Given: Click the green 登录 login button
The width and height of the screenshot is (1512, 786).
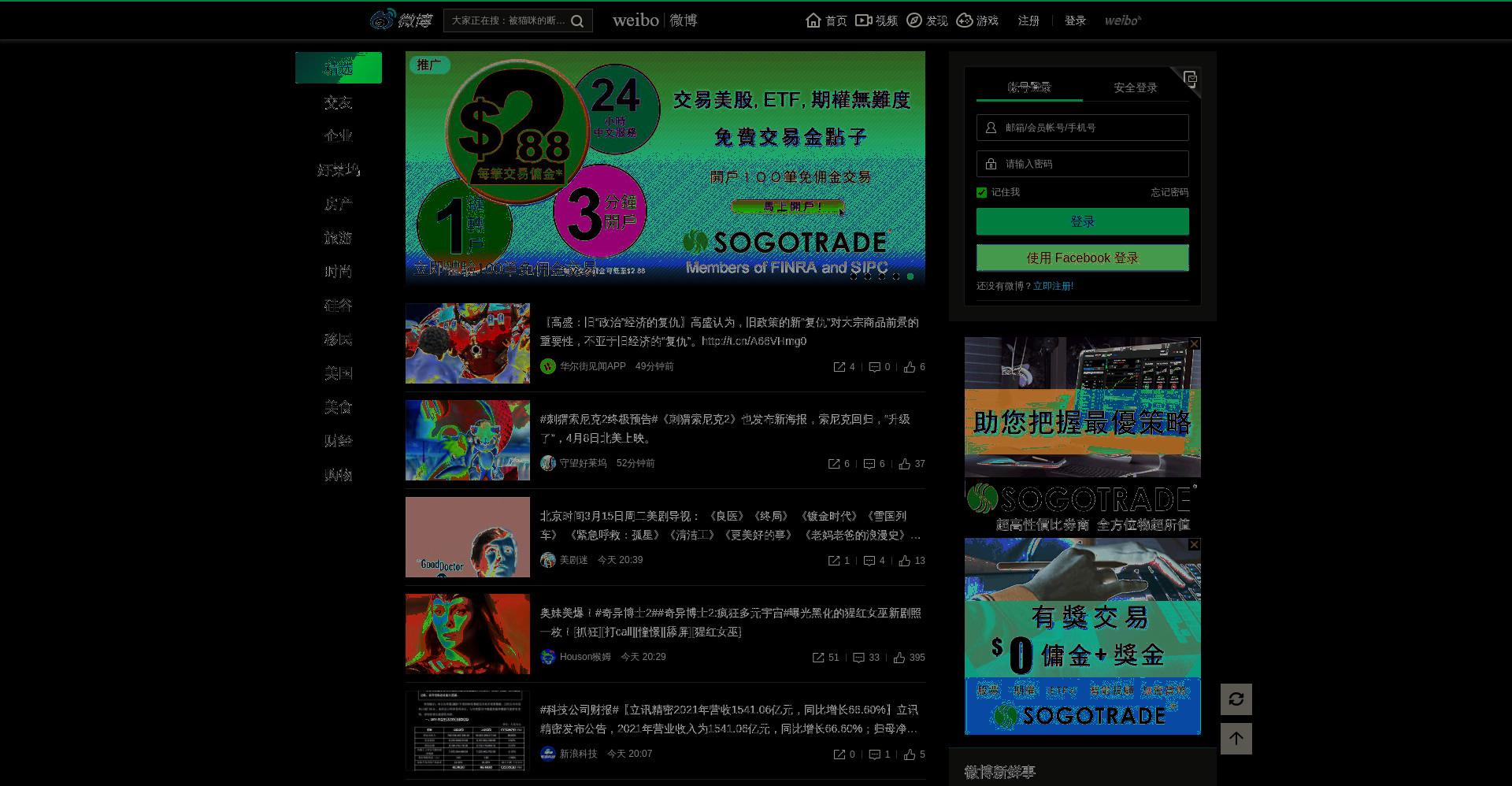Looking at the screenshot, I should click(1083, 221).
